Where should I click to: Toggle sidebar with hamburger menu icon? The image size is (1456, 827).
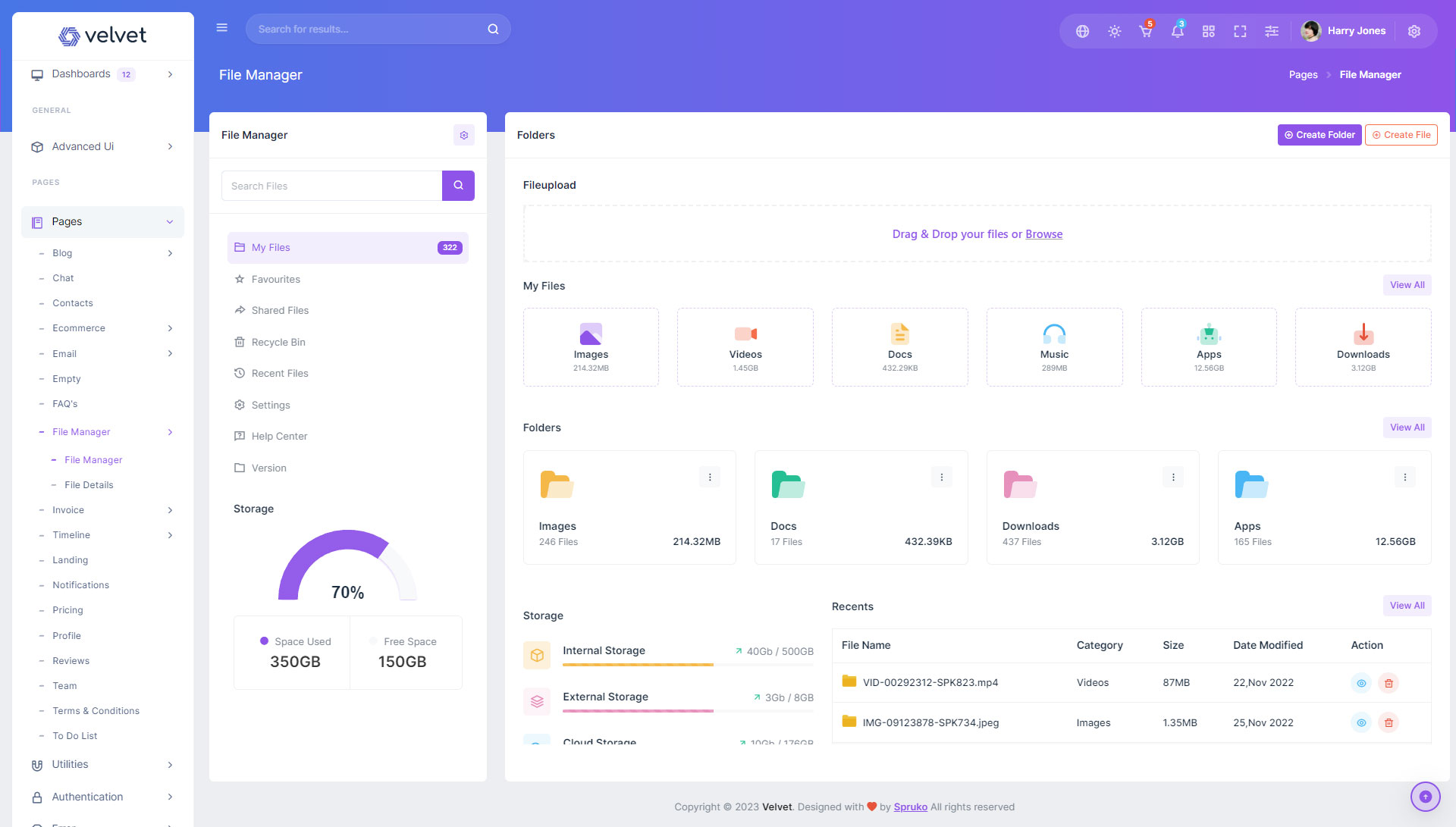tap(221, 28)
